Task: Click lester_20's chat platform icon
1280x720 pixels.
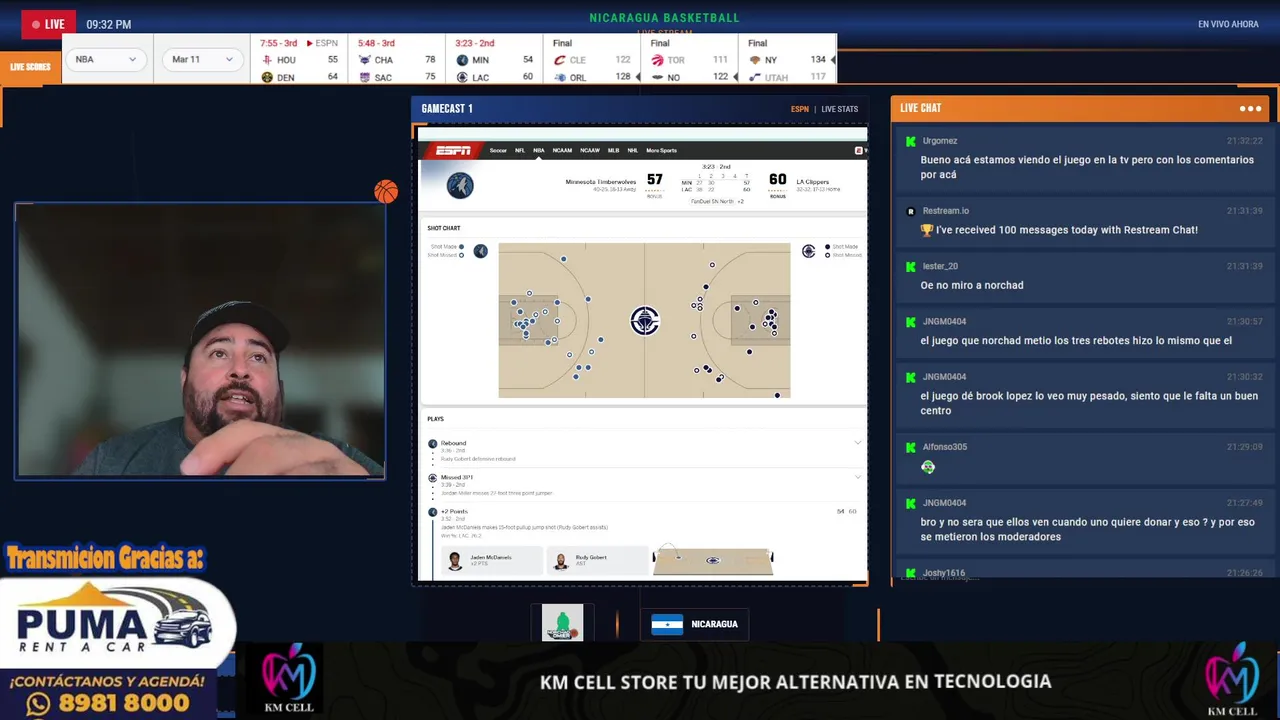Action: pyautogui.click(x=911, y=267)
